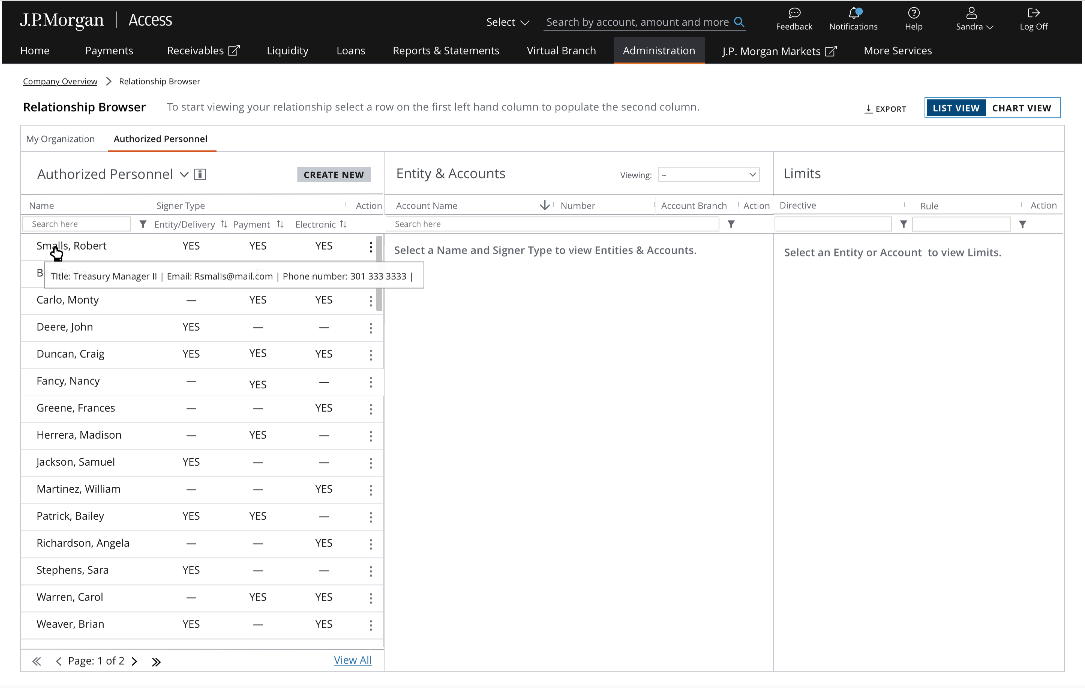Click the Name column filter icon
This screenshot has width=1085, height=688.
pos(143,224)
